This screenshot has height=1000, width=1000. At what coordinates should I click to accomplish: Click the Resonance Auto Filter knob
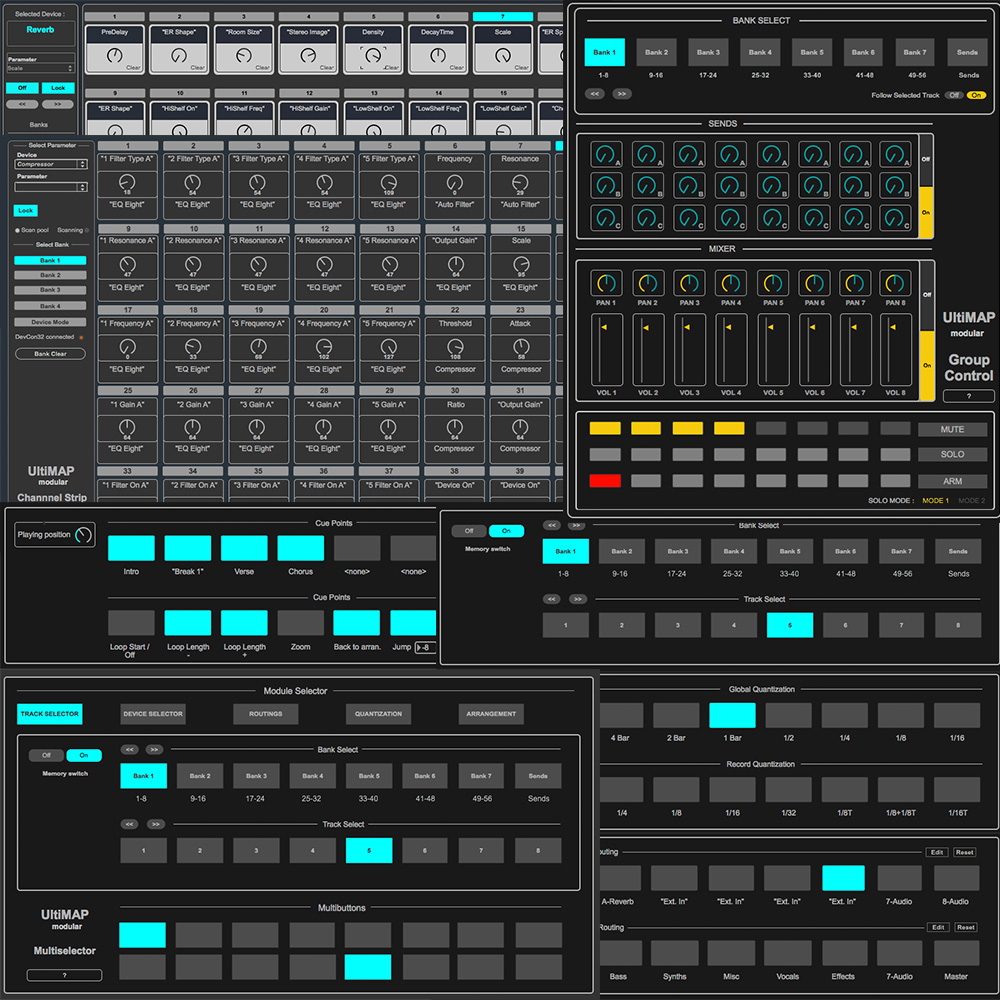click(520, 182)
